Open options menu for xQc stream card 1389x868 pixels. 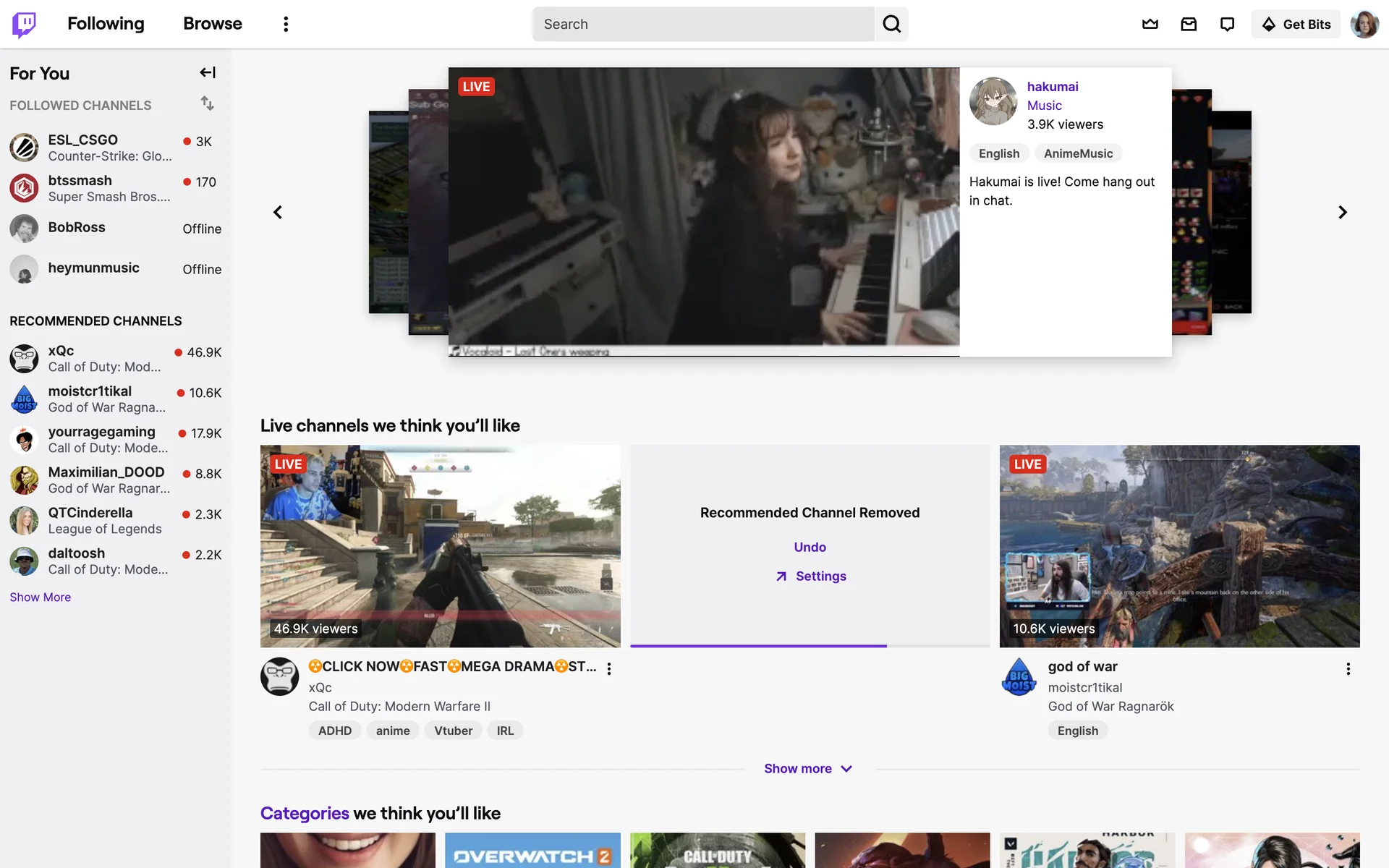click(x=609, y=668)
